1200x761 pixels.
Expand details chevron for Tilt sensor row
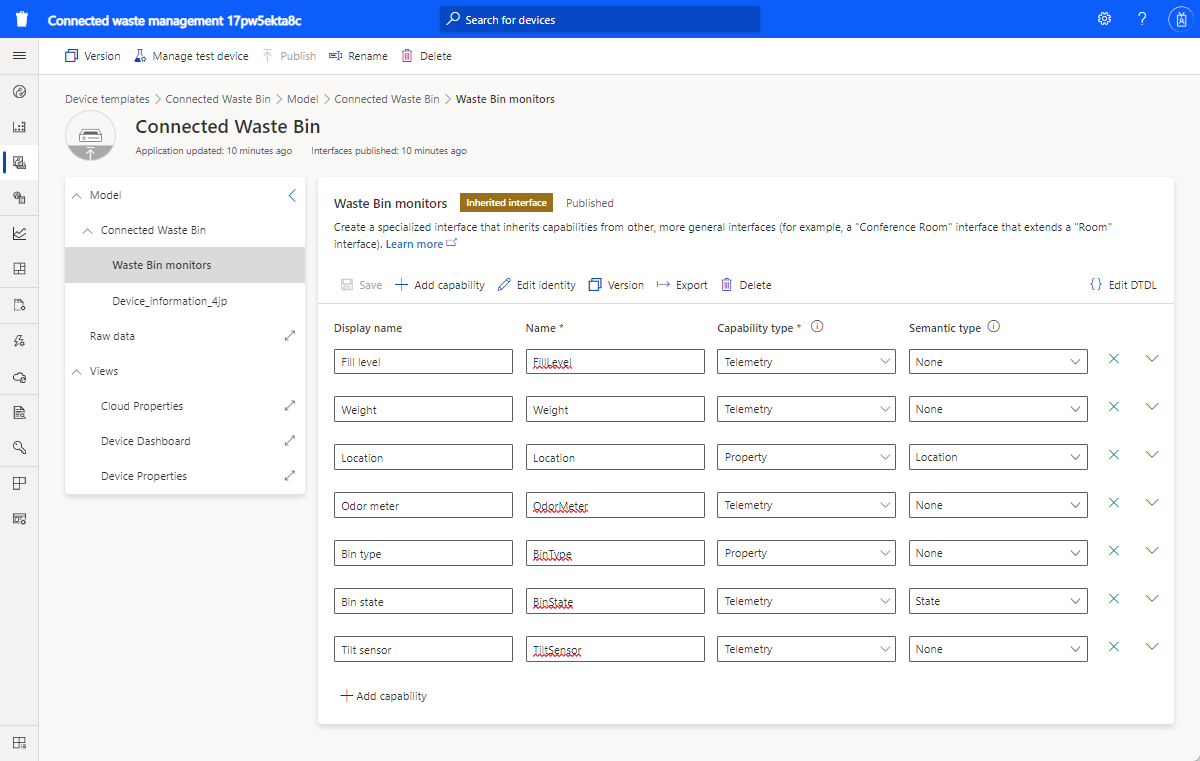[1151, 646]
